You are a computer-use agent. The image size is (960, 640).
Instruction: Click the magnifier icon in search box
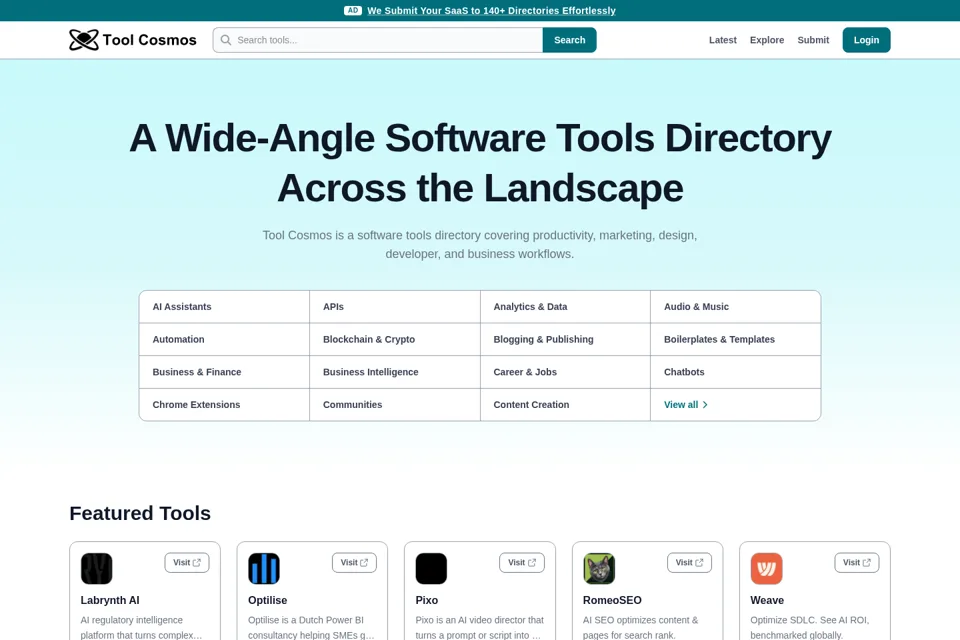[226, 40]
